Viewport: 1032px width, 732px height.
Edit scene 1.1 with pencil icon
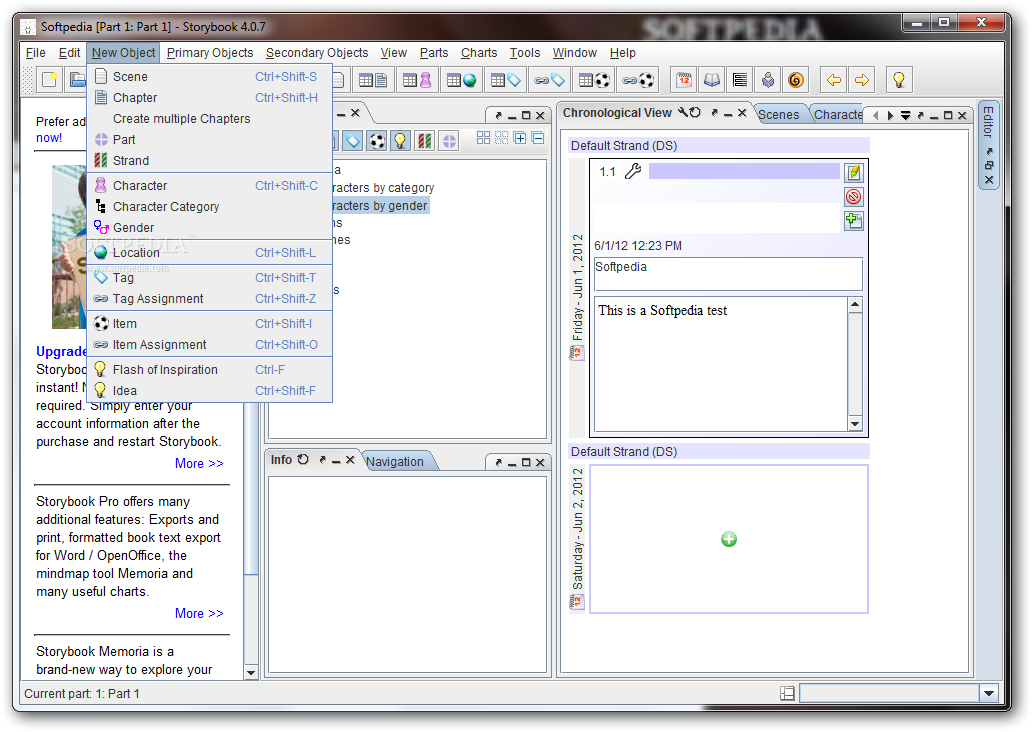[x=854, y=172]
